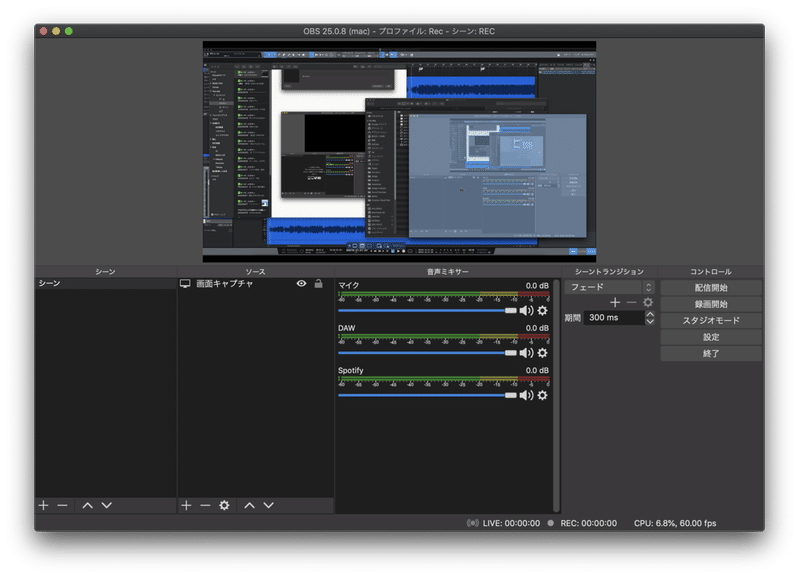Toggle lock on 画面キャプチャ source

pos(318,283)
